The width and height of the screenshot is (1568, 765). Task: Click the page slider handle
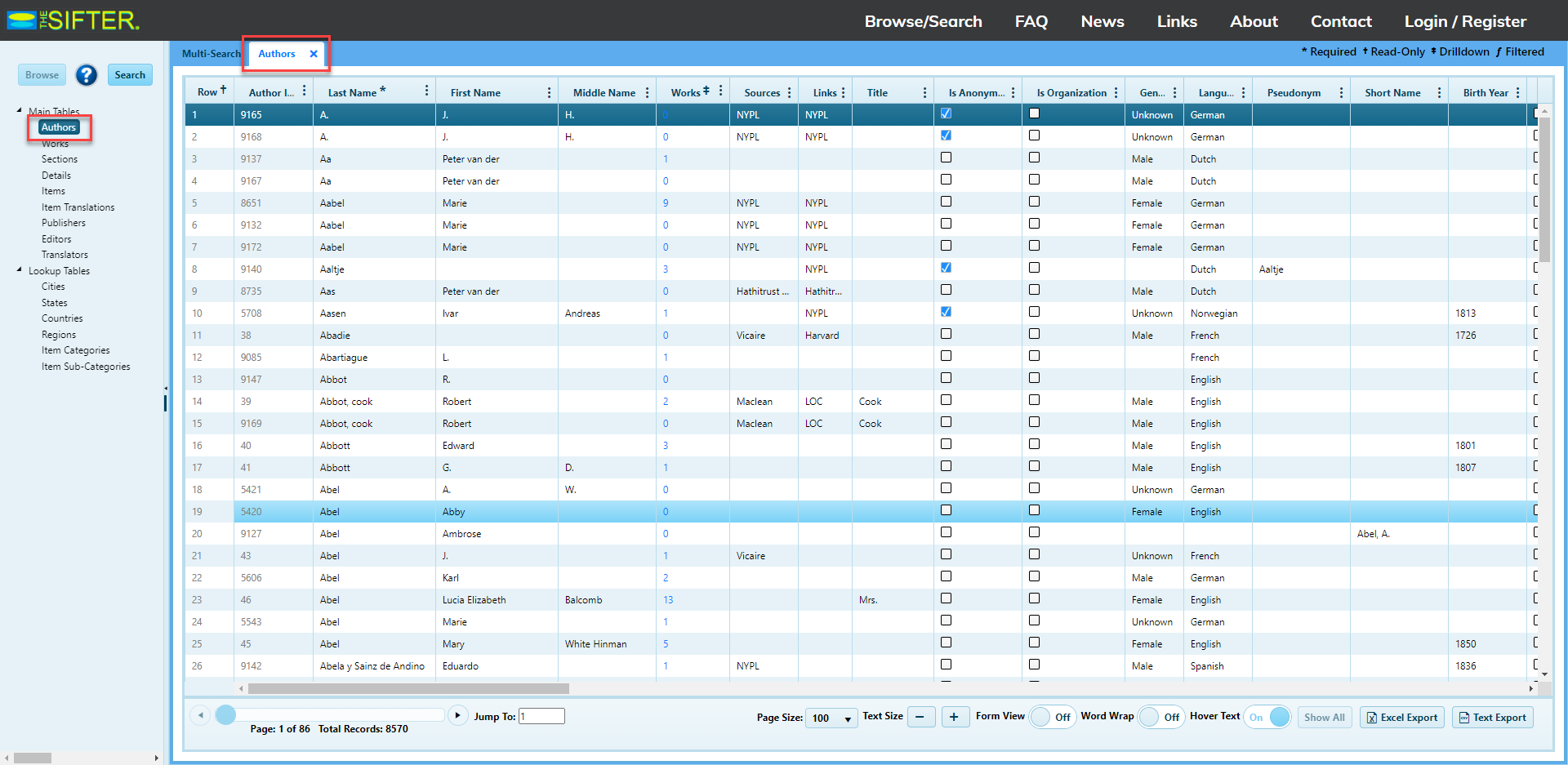[226, 715]
